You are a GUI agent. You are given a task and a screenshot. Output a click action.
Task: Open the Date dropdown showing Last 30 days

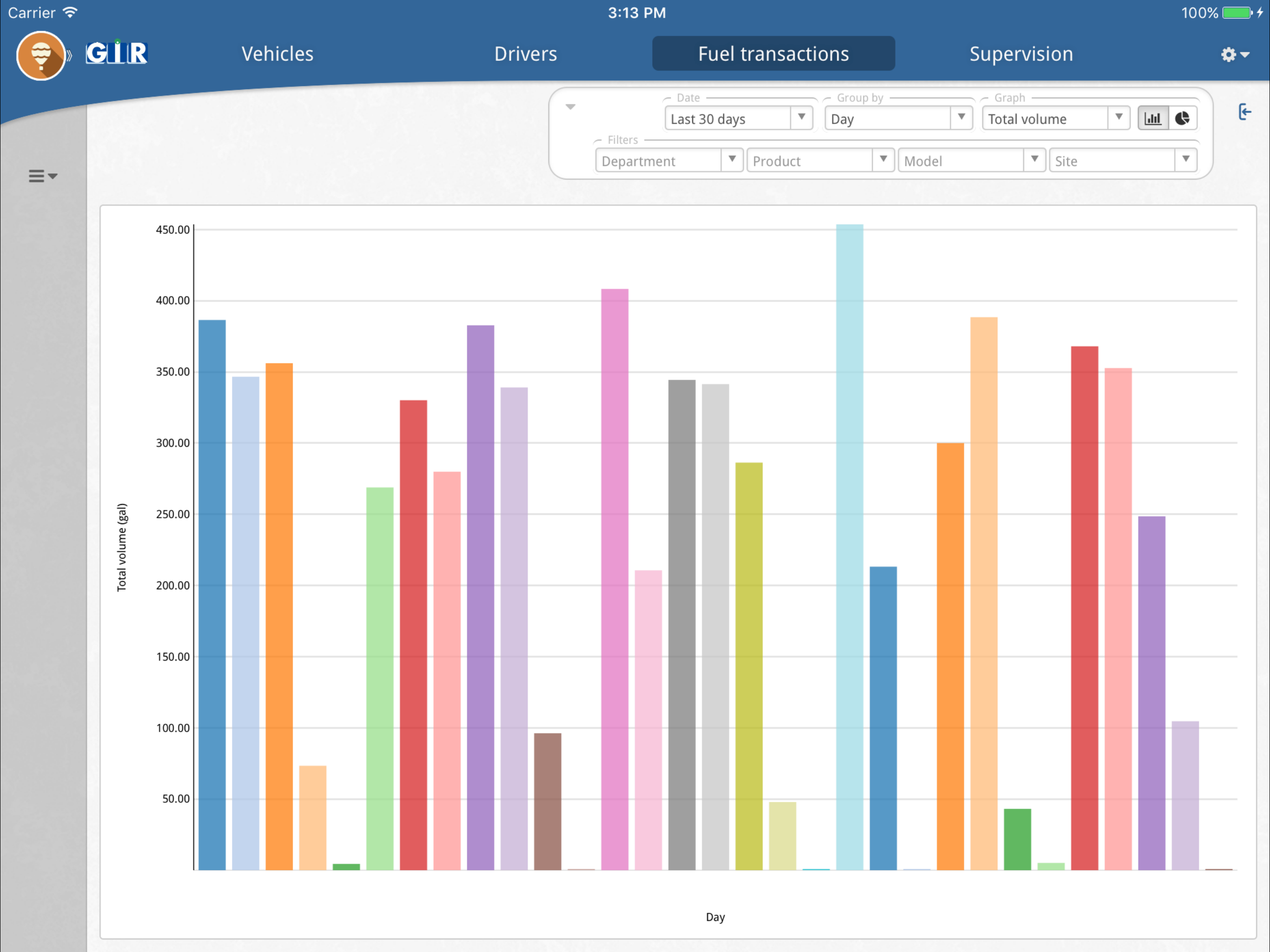738,118
